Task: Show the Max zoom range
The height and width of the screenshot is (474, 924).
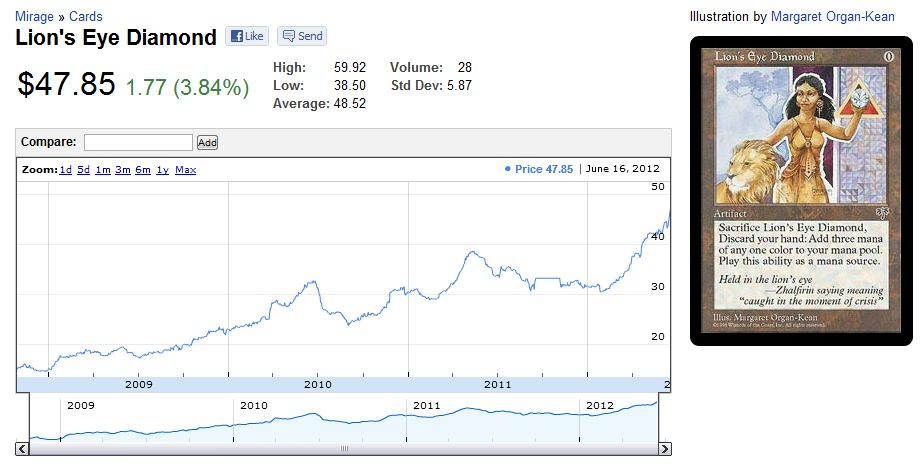Action: [185, 170]
